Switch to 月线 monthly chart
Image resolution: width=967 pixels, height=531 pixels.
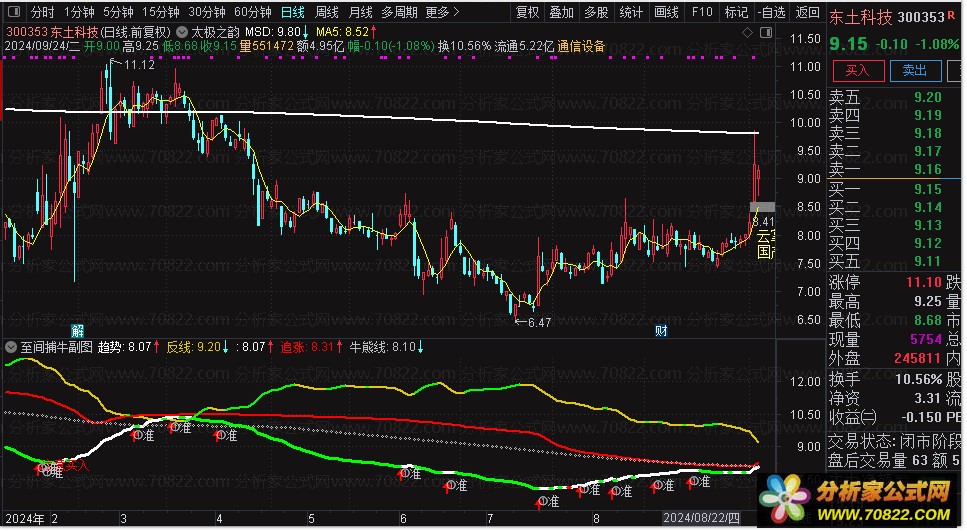click(361, 12)
